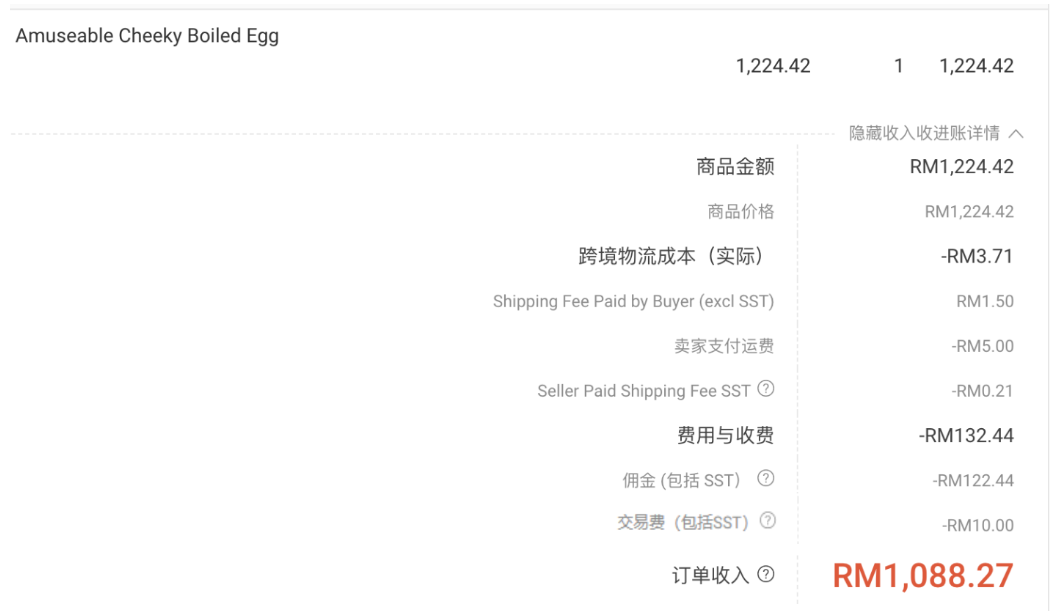The image size is (1052, 611).
Task: Click help icon next to Seller Paid Shipping Fee SST
Action: [766, 389]
